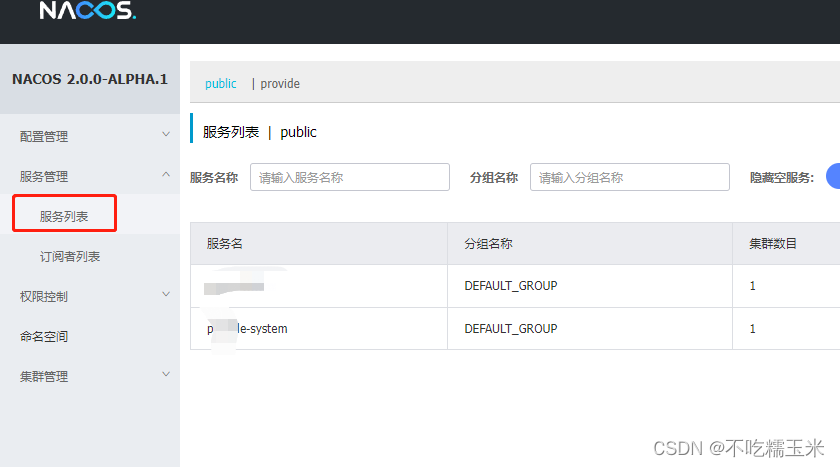
Task: Focus the 分组名称 search input
Action: tap(630, 177)
